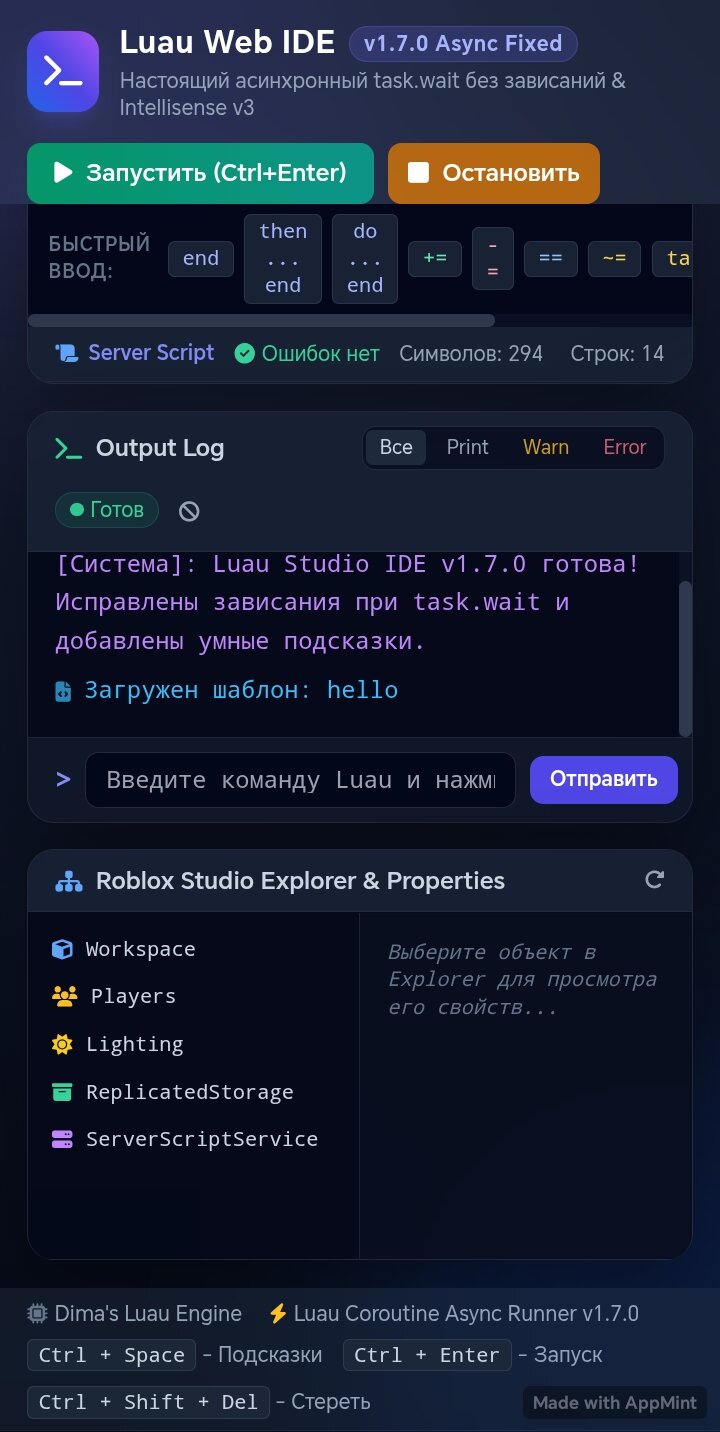Click the horizontal scrollbar under quick input
This screenshot has height=1432, width=720.
tap(261, 321)
